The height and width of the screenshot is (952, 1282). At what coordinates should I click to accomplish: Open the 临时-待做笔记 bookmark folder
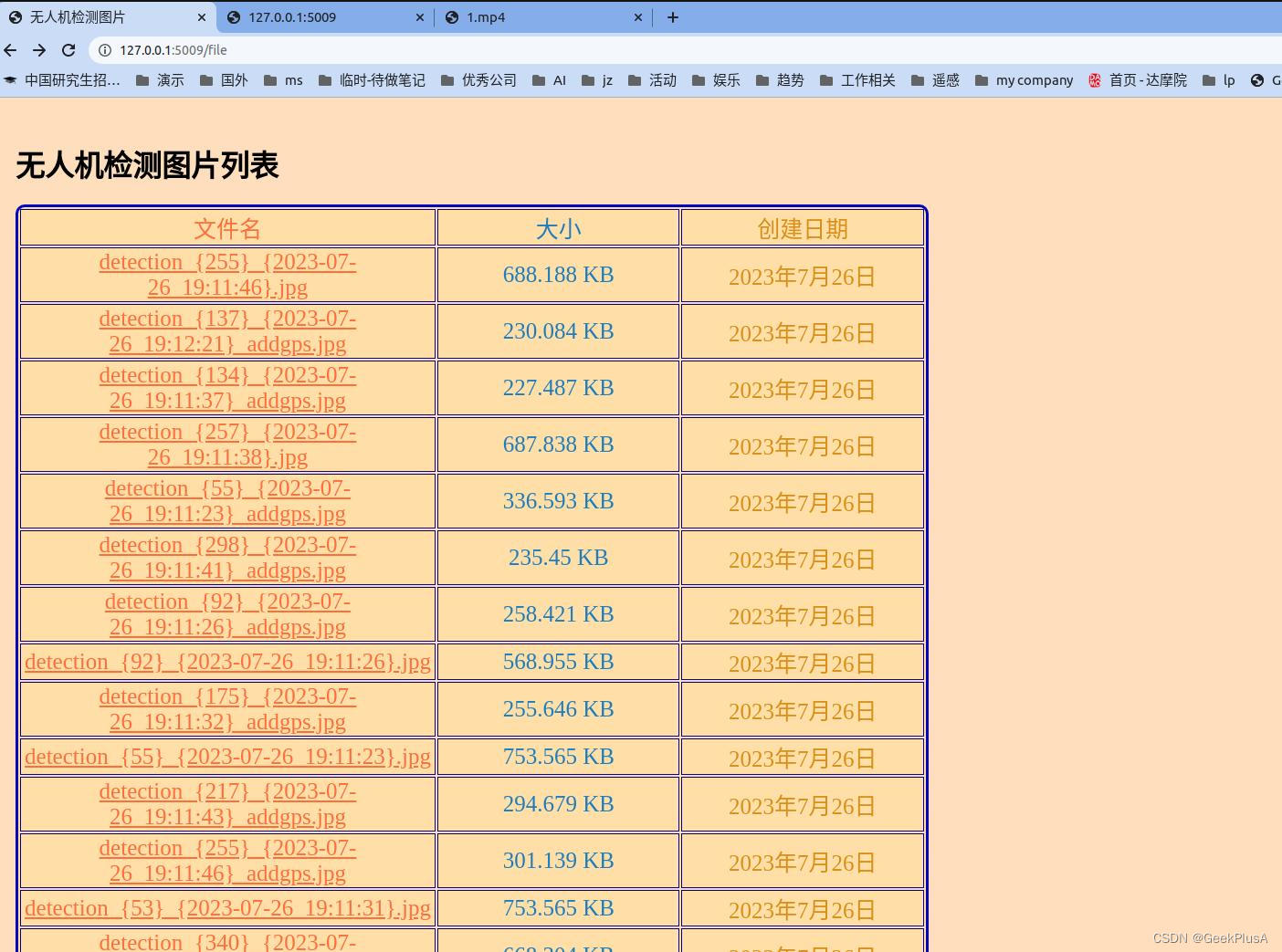coord(372,80)
